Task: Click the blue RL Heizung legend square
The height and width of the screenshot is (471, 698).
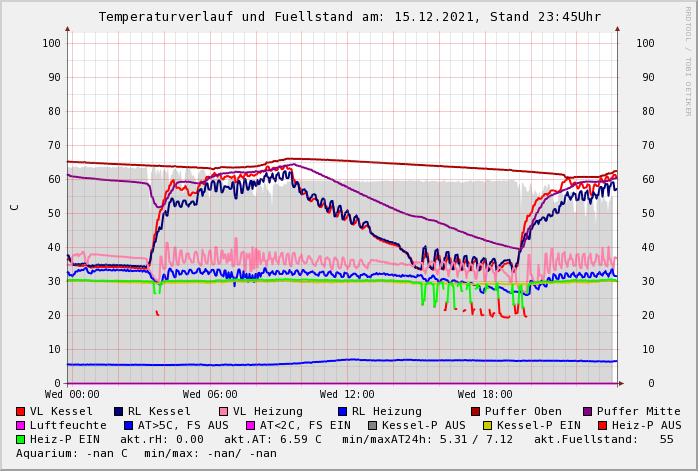Action: 342,411
